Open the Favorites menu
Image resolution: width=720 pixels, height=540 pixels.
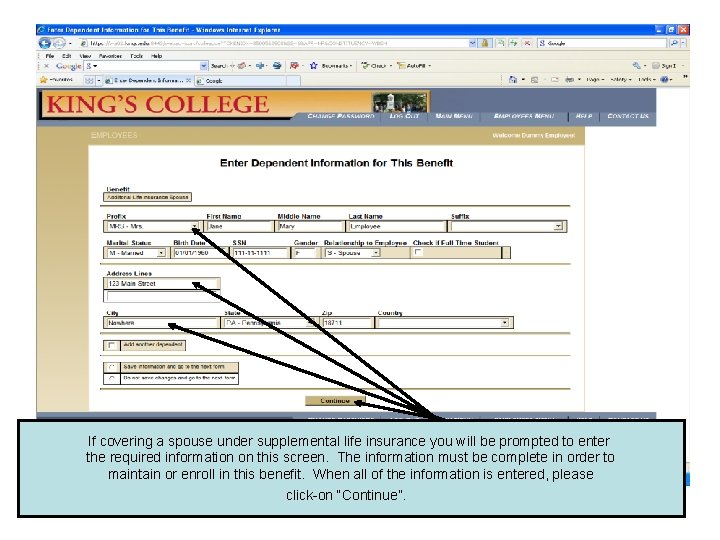tap(110, 56)
